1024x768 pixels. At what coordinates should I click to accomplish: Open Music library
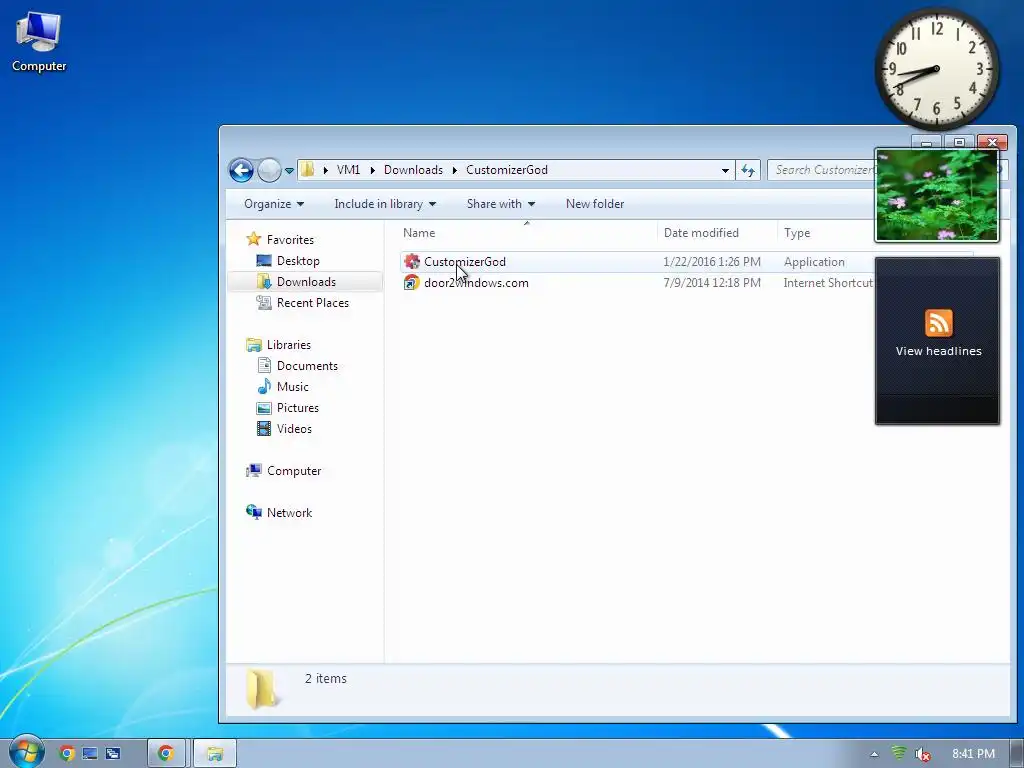pyautogui.click(x=293, y=387)
